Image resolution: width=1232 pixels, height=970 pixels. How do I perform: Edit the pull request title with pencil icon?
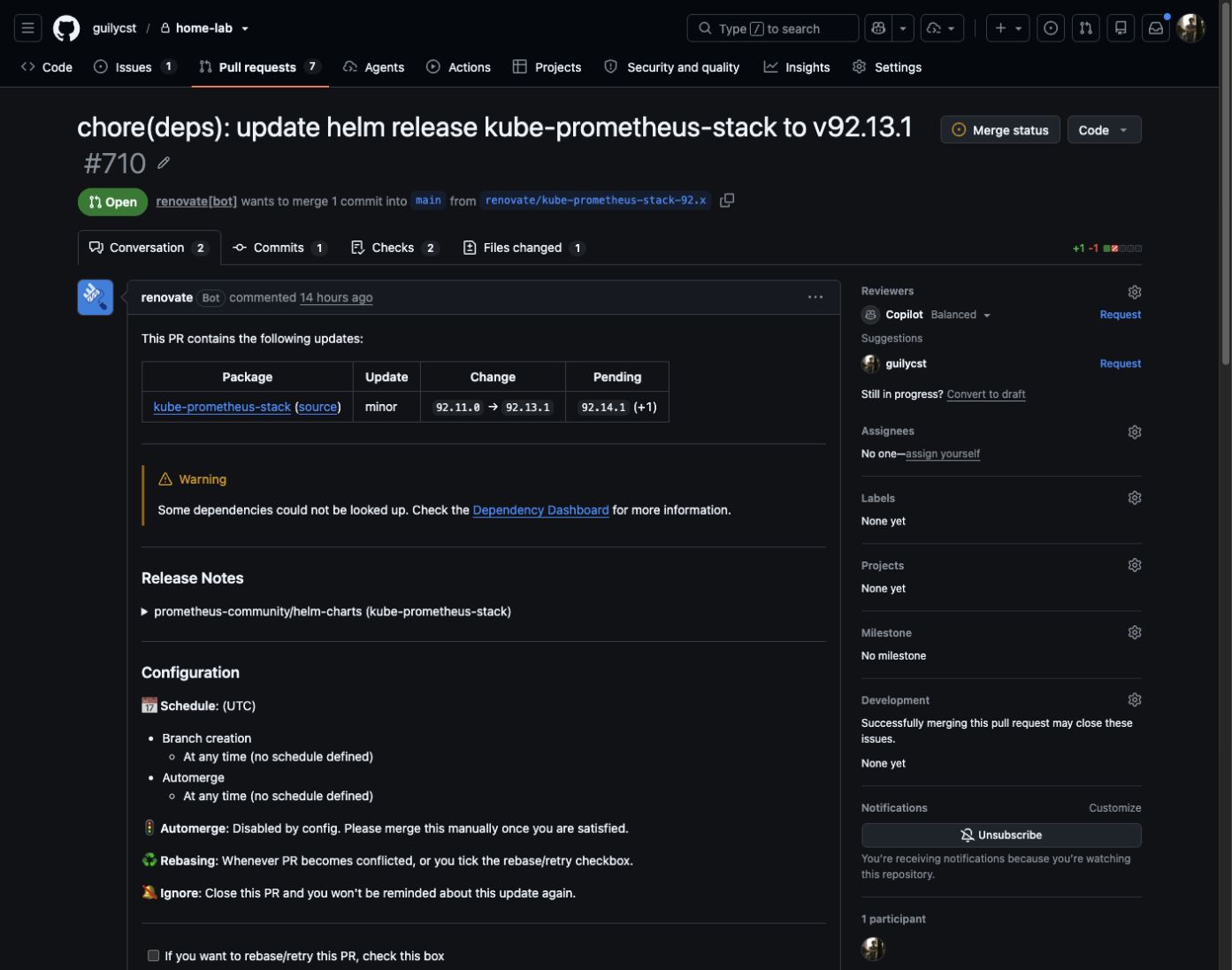click(164, 163)
